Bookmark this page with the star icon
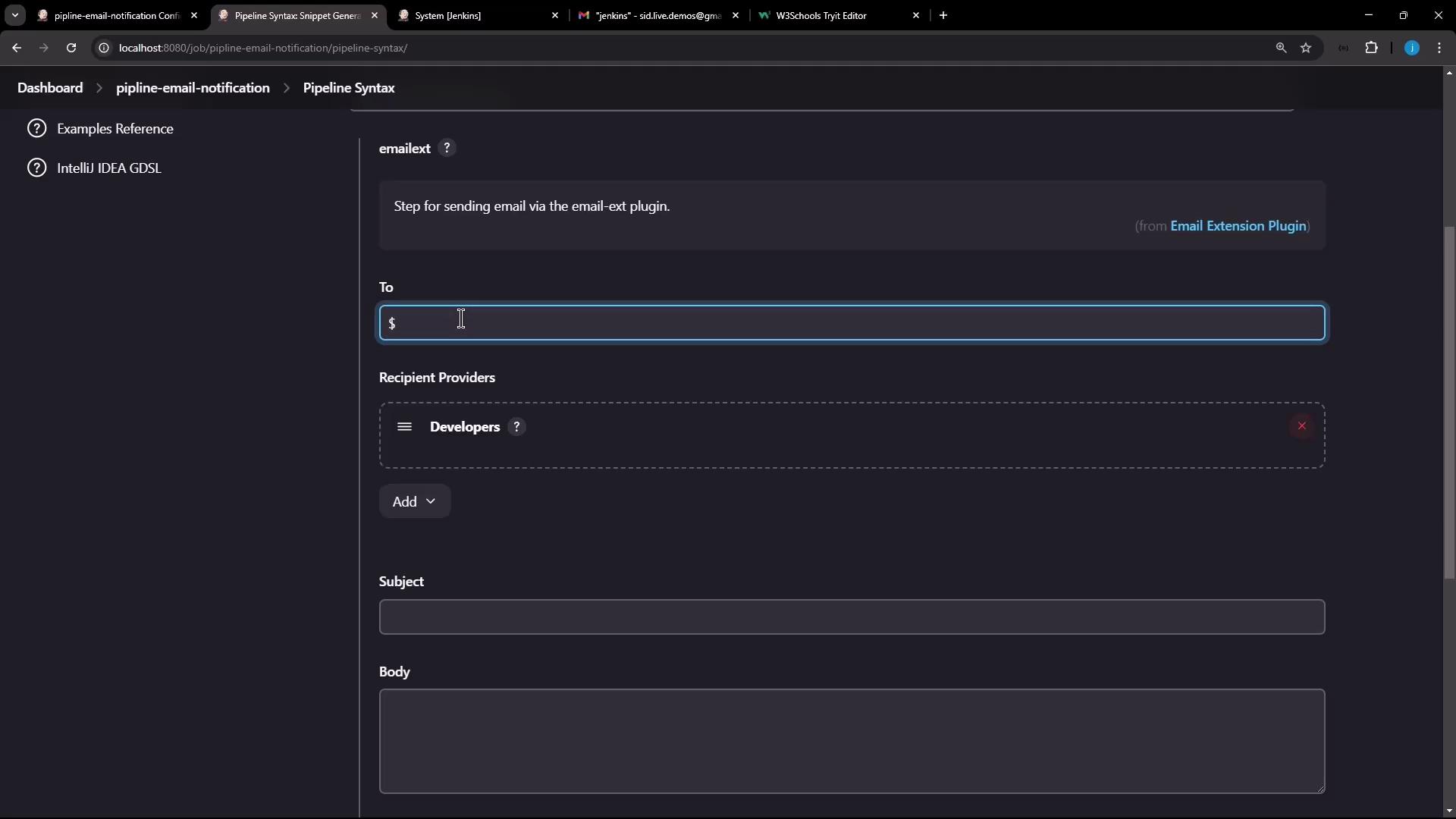 point(1306,48)
